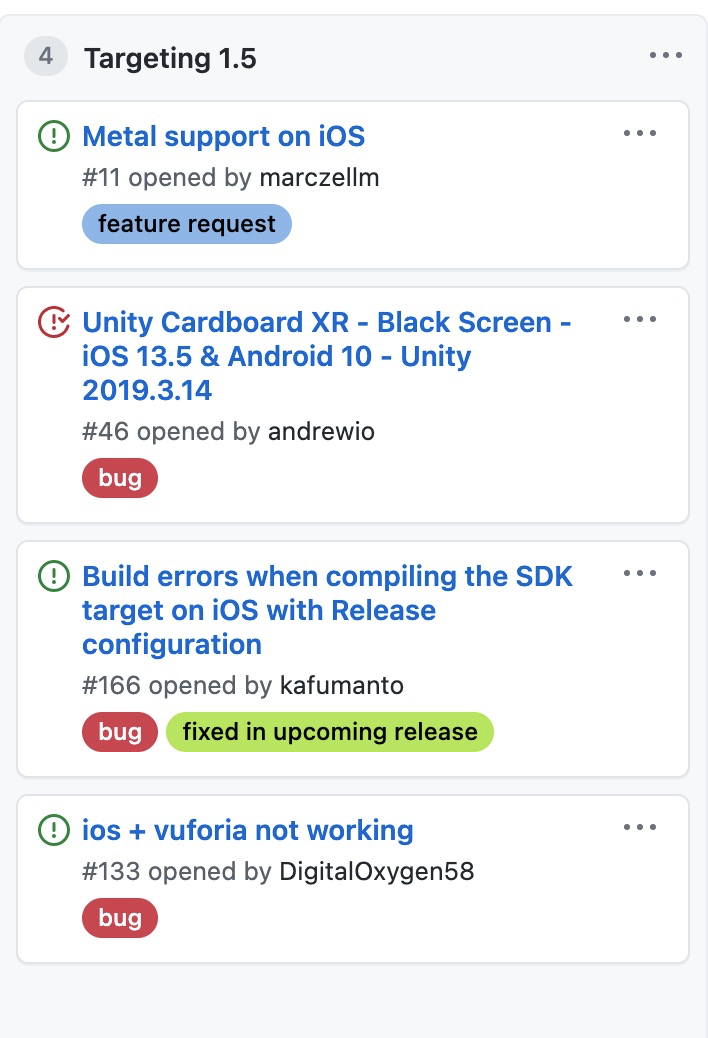Click the open issue icon beside ios + vuforia
The width and height of the screenshot is (708, 1038).
[x=52, y=829]
